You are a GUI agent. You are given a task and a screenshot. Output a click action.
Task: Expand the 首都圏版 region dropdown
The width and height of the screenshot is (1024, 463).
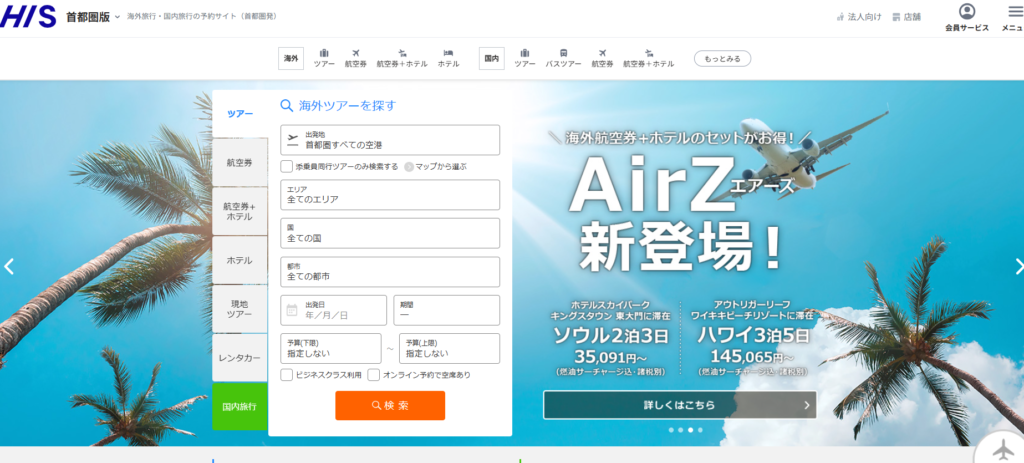coord(117,17)
